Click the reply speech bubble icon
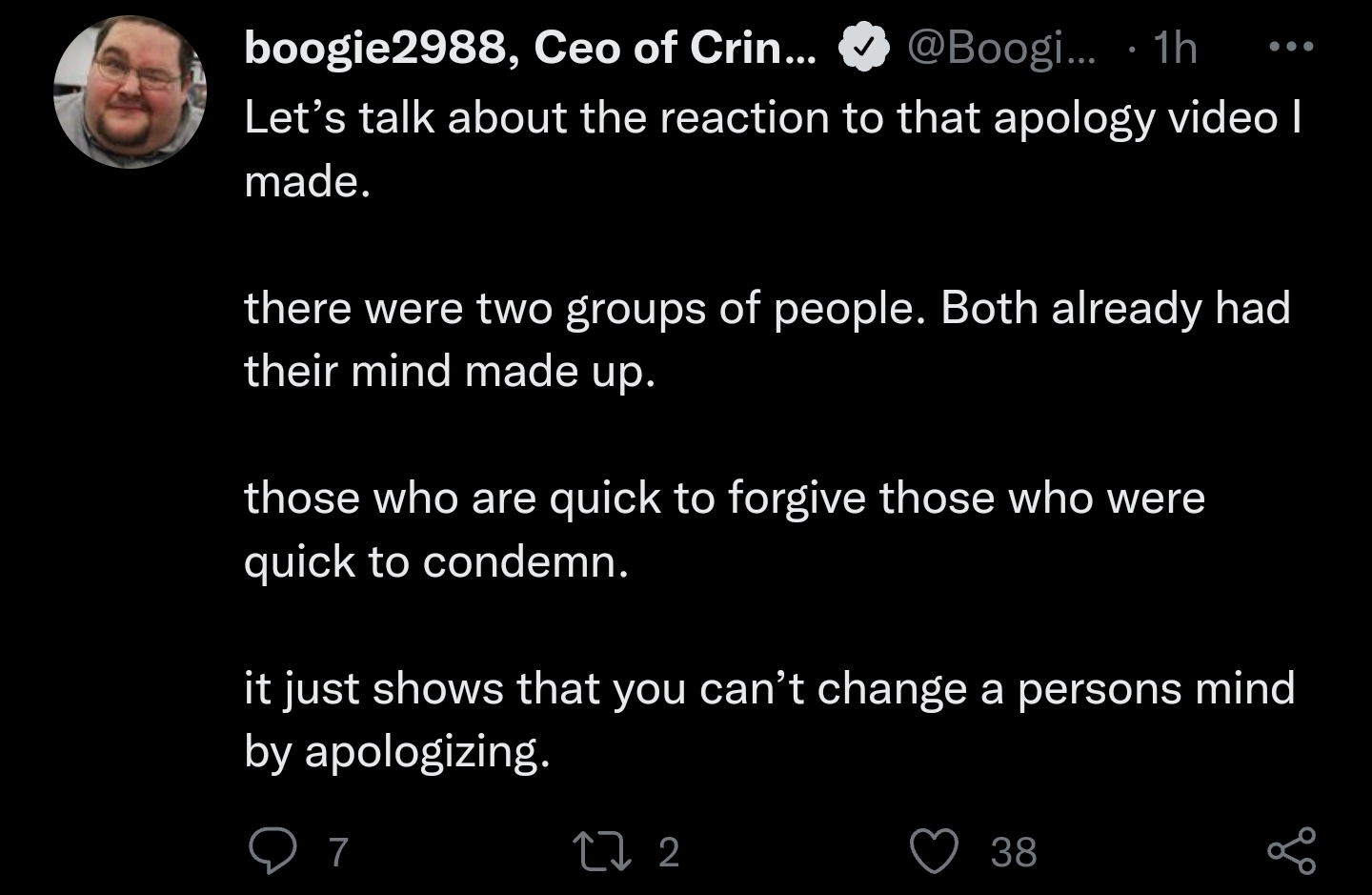 272,850
